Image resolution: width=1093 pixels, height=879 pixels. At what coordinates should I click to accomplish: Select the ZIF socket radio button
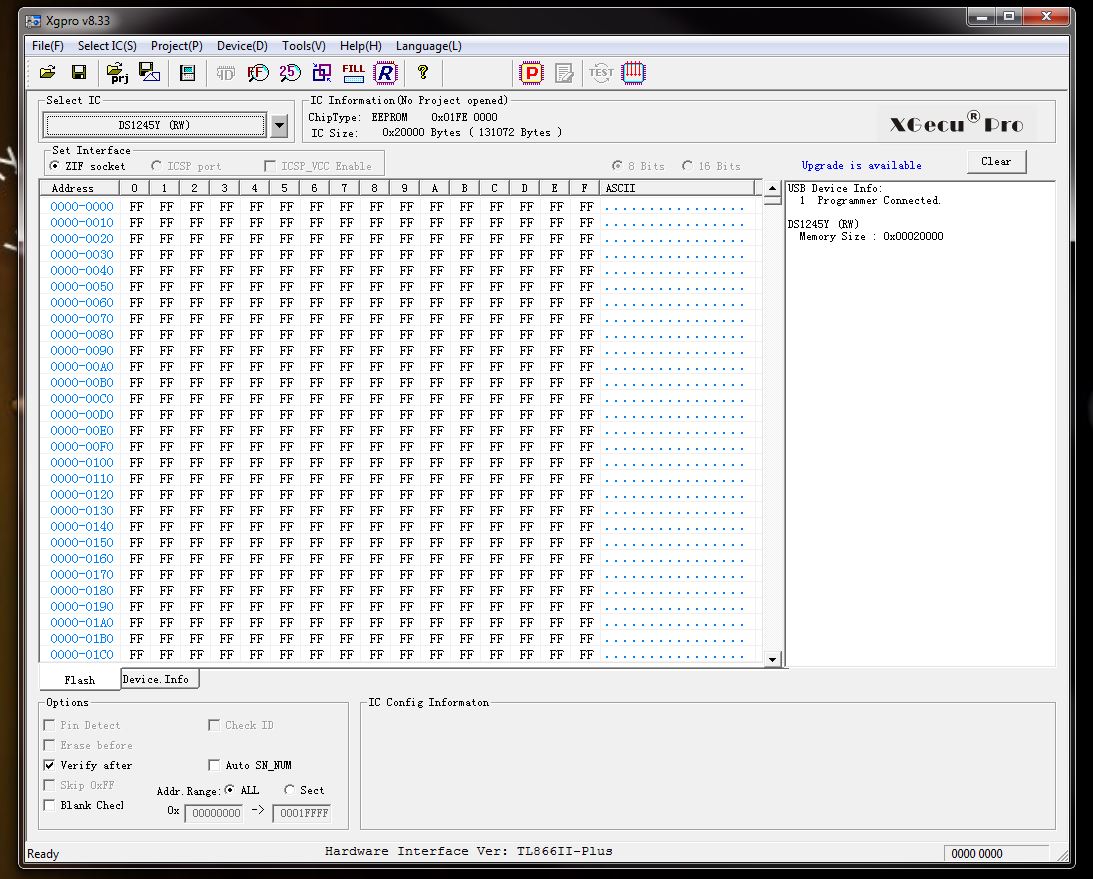[x=54, y=166]
